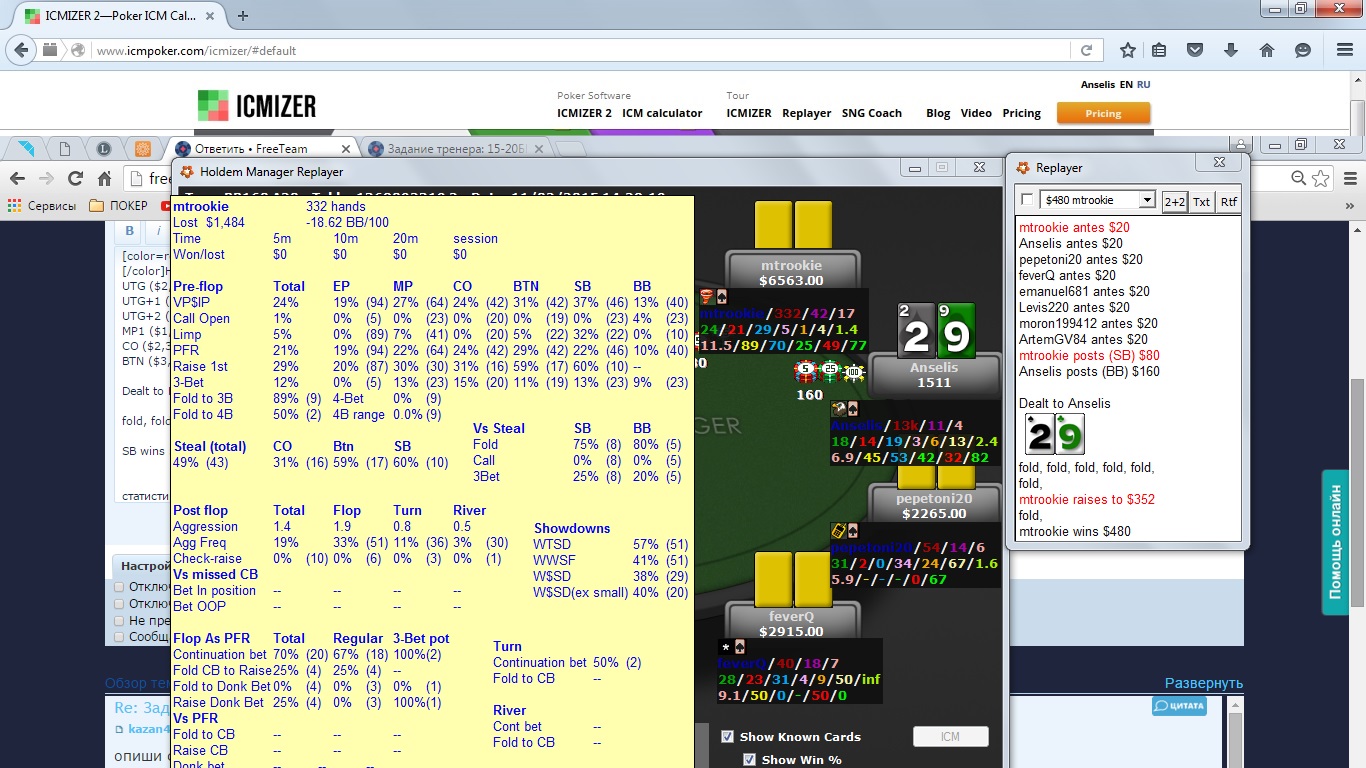The image size is (1366, 768).
Task: Click the smiley chat icon in Firefox toolbar
Action: [1302, 50]
